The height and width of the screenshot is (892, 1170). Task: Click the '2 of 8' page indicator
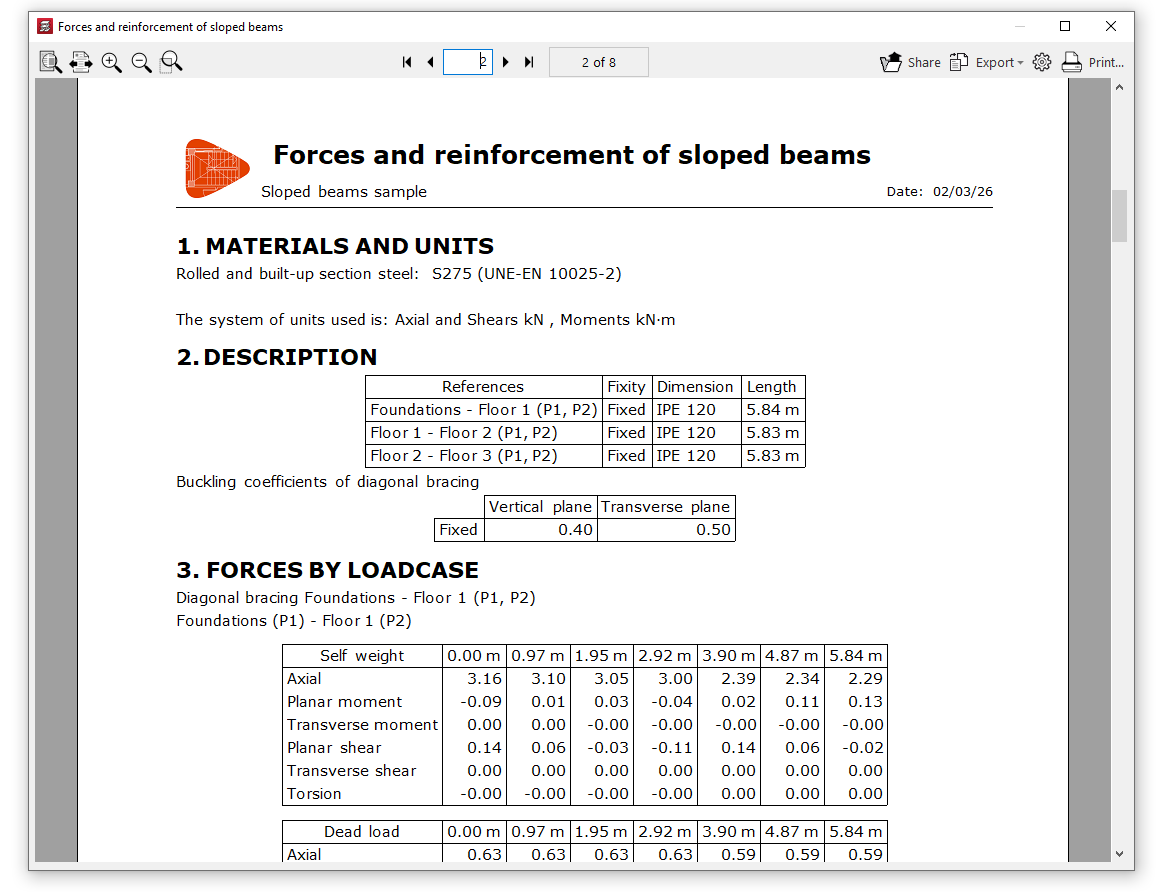(598, 62)
